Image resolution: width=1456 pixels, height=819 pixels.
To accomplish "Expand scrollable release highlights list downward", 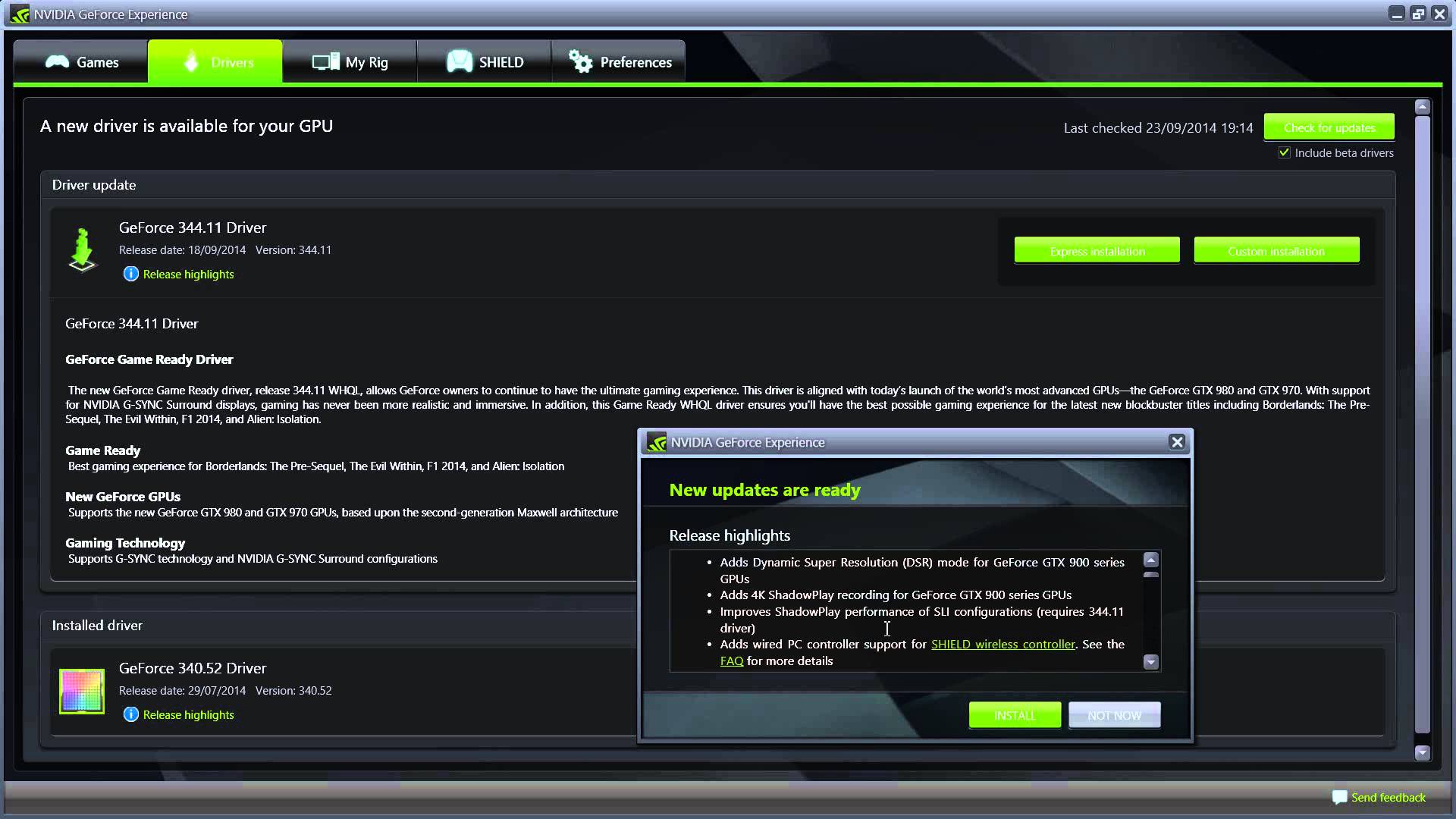I will pos(1150,661).
